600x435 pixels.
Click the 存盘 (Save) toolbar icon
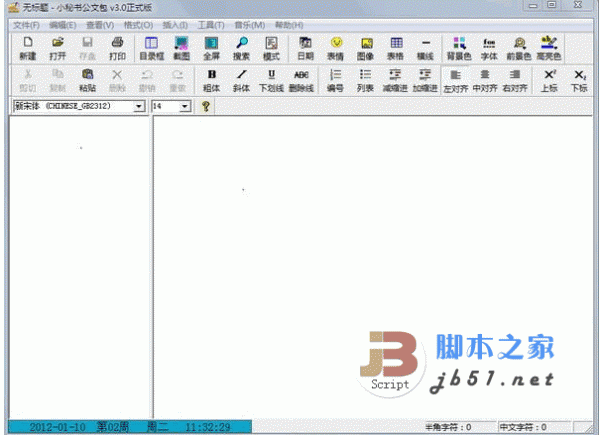click(87, 48)
